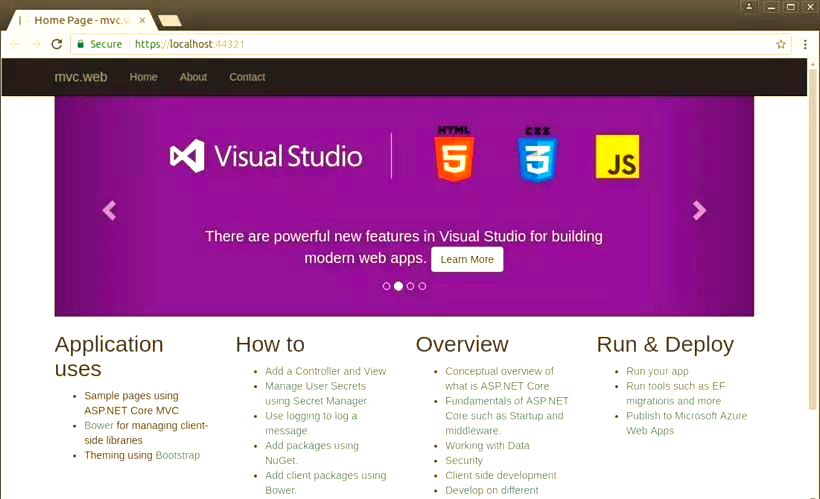Image resolution: width=820 pixels, height=499 pixels.
Task: Click the Visual Studio logo in the banner
Action: point(266,156)
